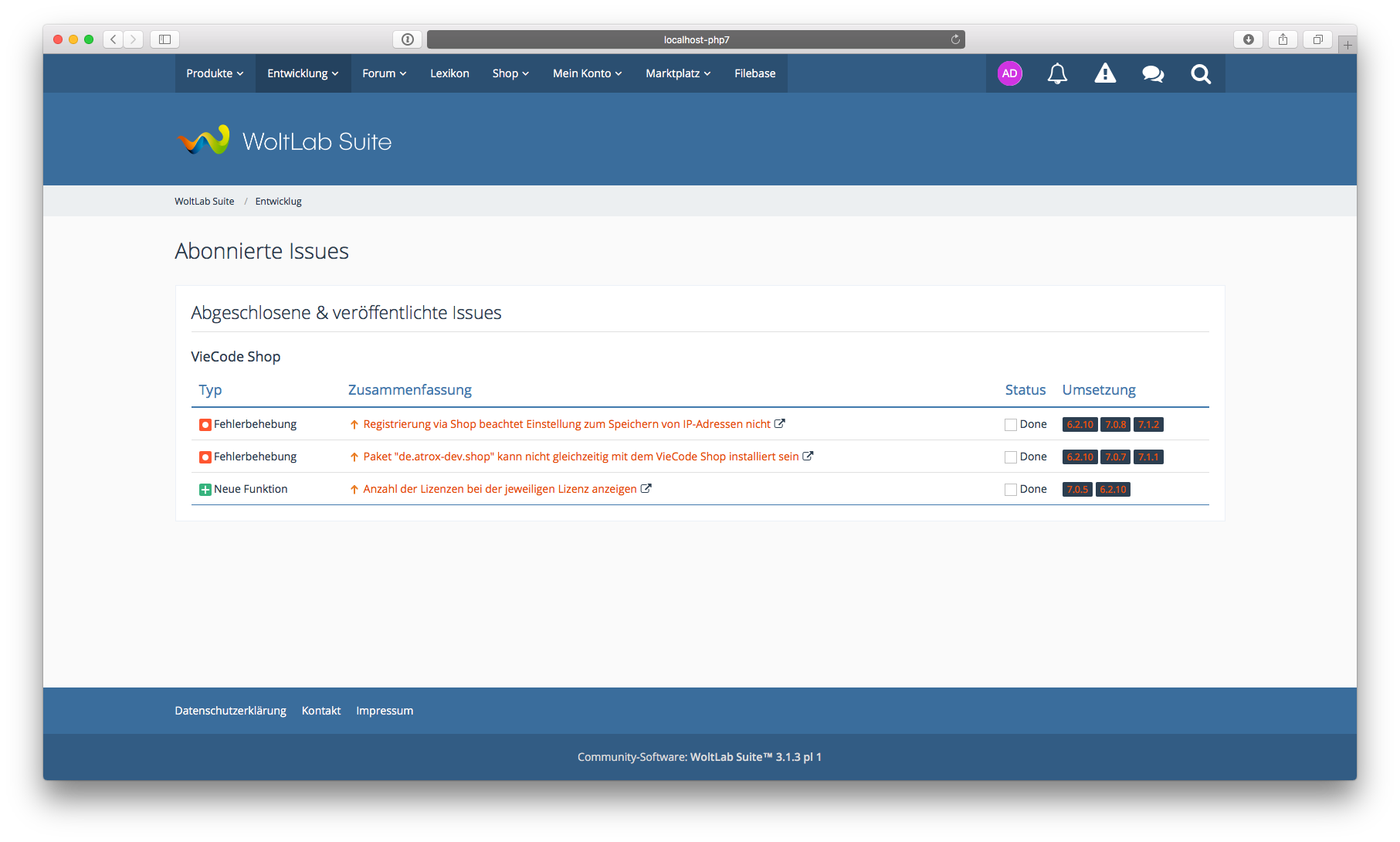Image resolution: width=1400 pixels, height=842 pixels.
Task: Click the WoltLab Suite logo
Action: [x=284, y=141]
